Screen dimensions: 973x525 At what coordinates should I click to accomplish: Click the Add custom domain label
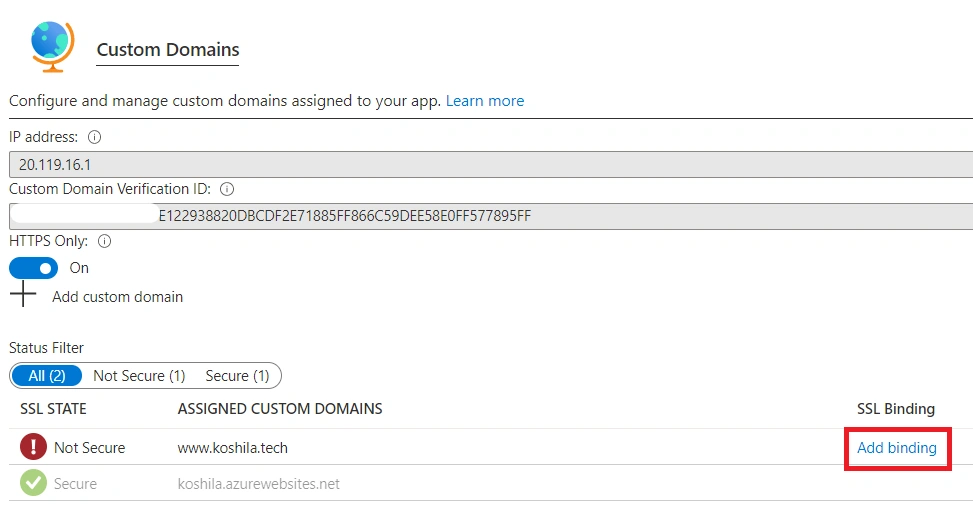coord(117,297)
